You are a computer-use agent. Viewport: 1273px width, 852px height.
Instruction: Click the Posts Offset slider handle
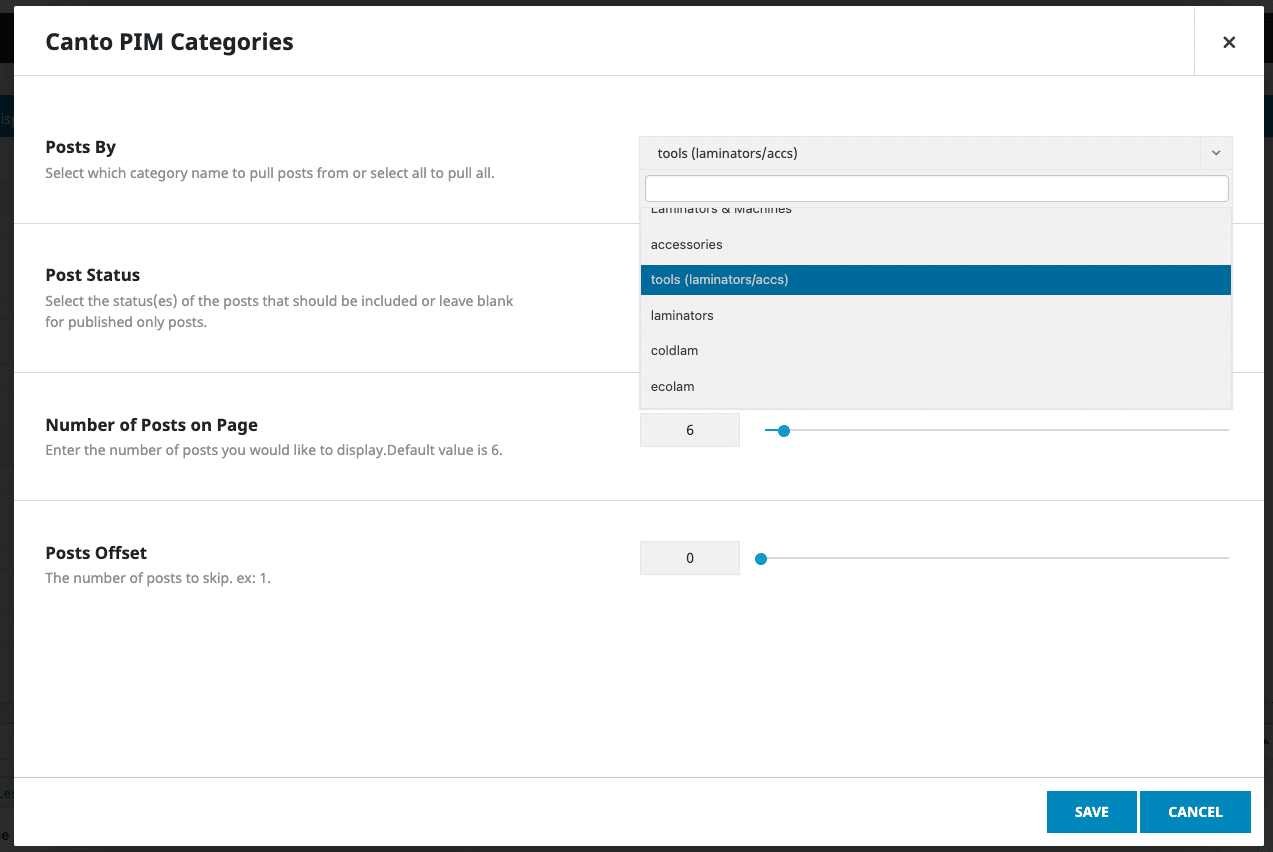pyautogui.click(x=761, y=559)
